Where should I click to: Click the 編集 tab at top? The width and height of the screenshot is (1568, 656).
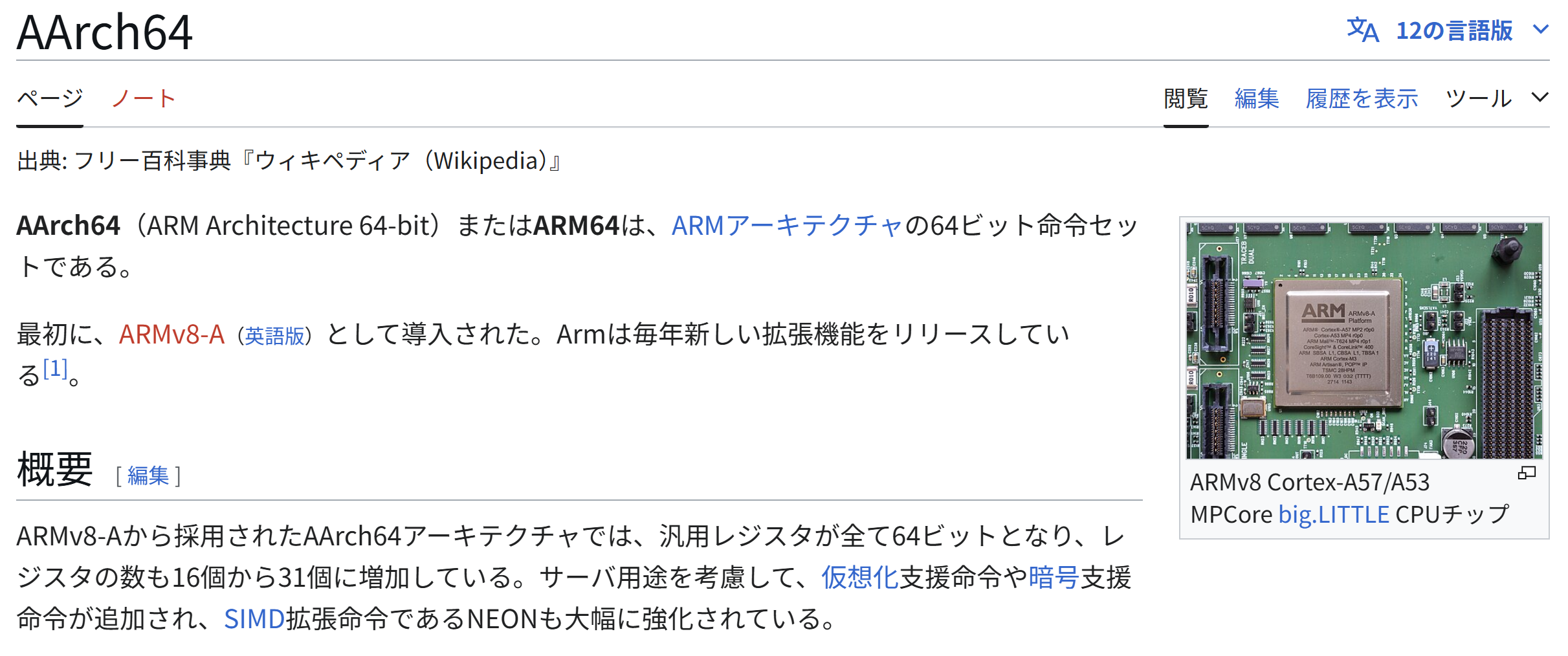click(x=1257, y=98)
